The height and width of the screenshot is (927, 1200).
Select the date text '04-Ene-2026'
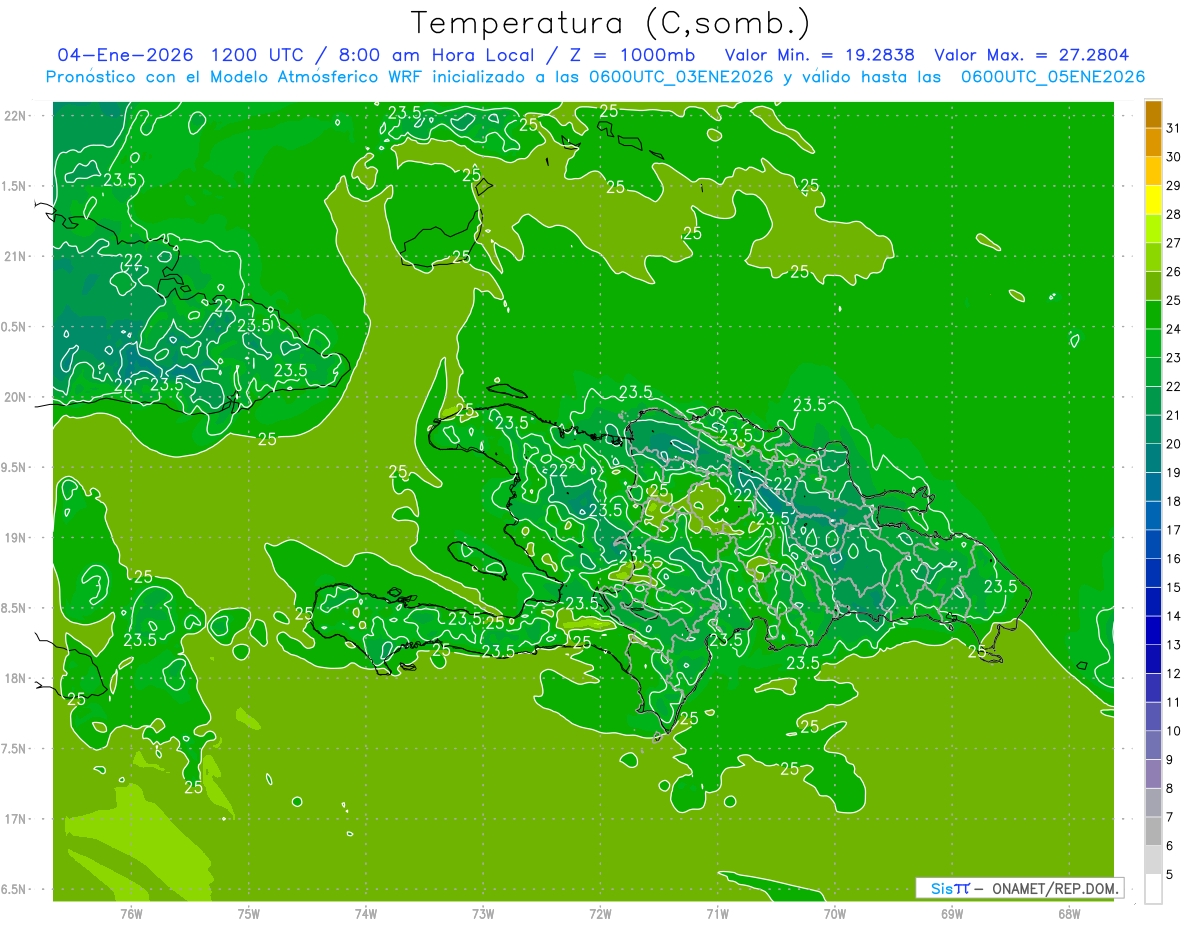tap(127, 55)
